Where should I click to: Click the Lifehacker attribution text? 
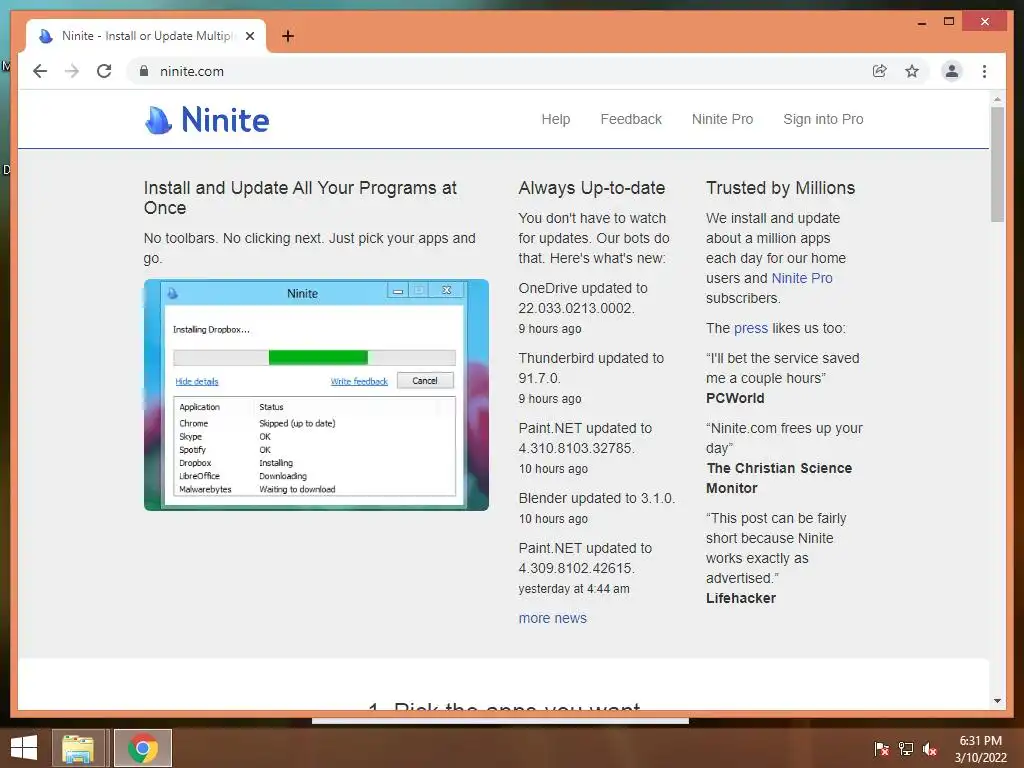click(741, 598)
